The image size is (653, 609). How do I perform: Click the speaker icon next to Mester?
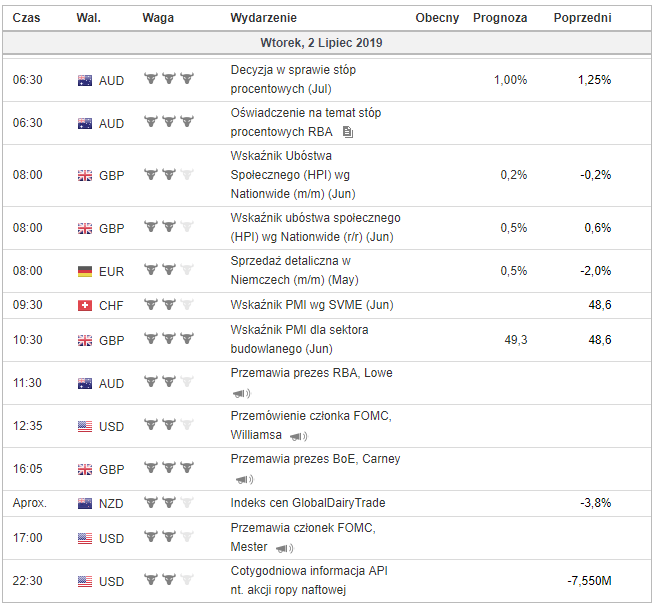(x=284, y=548)
